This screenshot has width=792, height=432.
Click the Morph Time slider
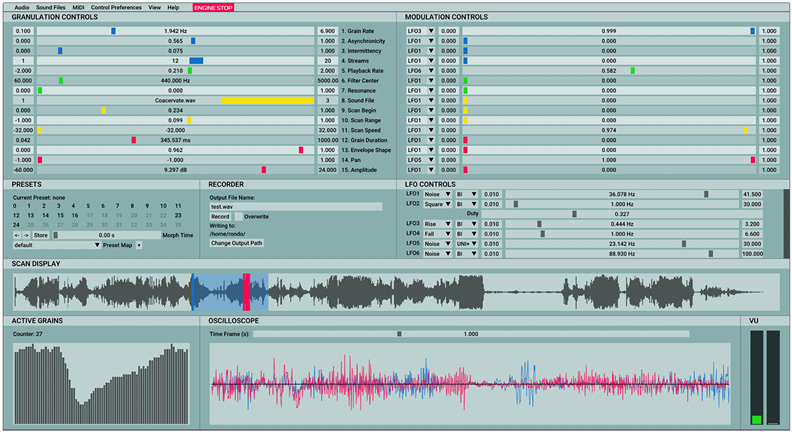coord(106,235)
